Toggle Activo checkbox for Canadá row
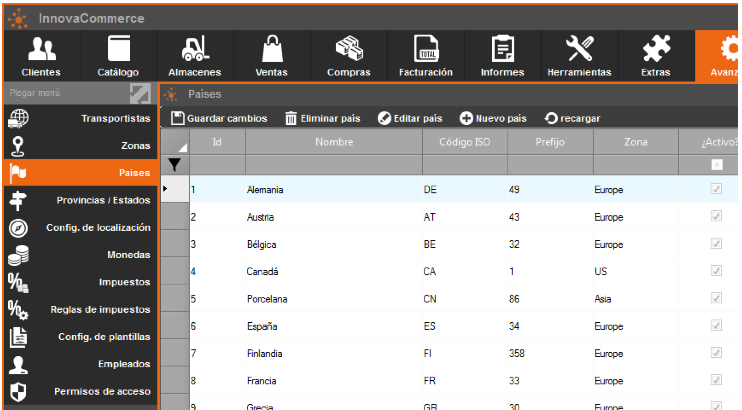Screen dimensions: 742x410 point(715,271)
